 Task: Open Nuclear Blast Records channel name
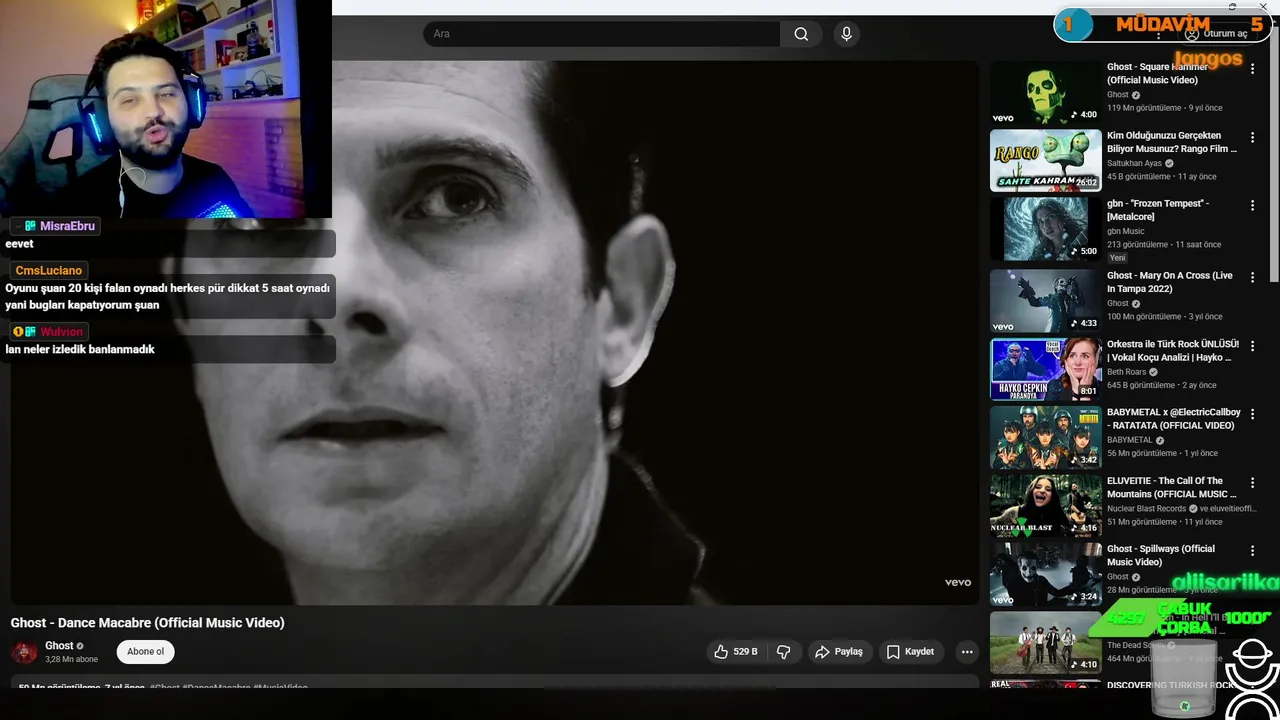pos(1147,508)
